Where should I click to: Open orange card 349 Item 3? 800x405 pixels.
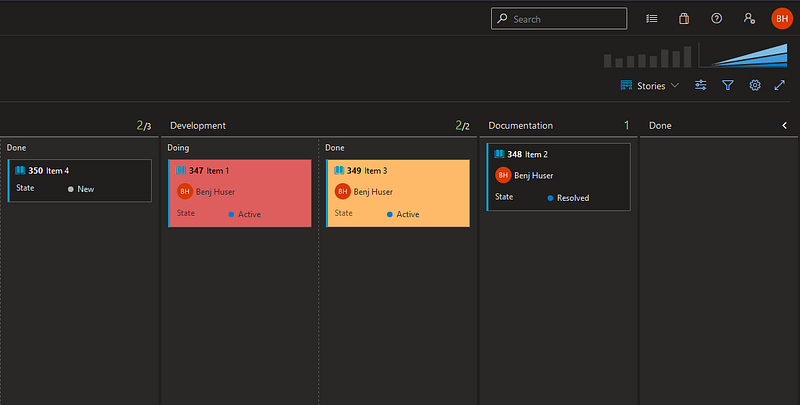click(397, 193)
